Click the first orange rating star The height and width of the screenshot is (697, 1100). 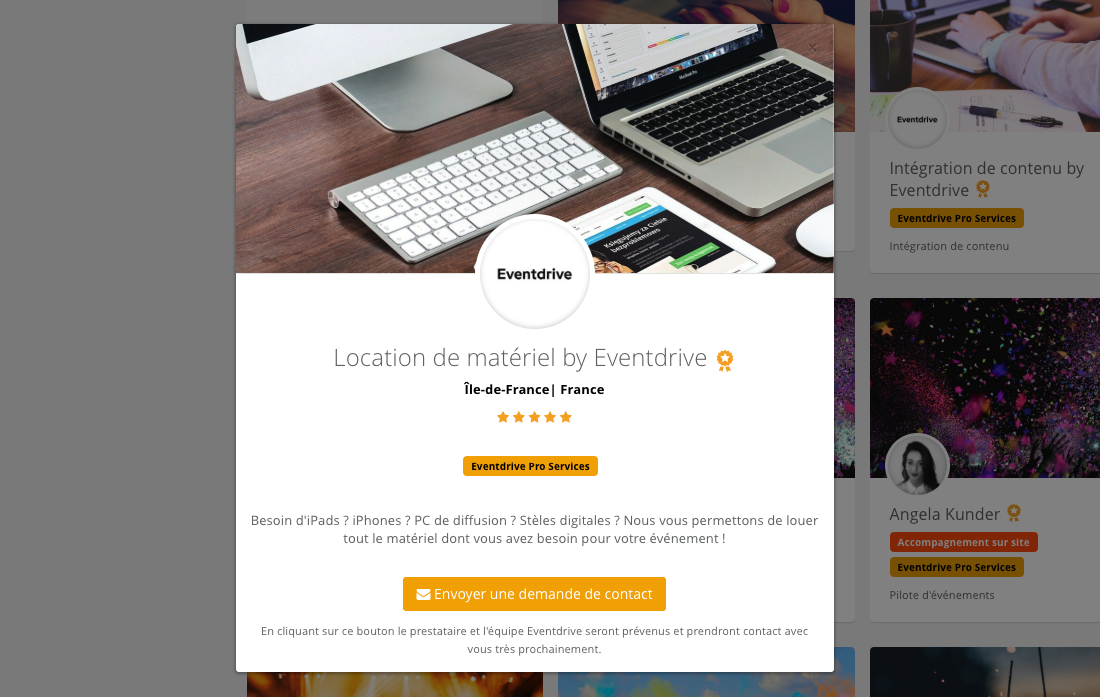[503, 417]
